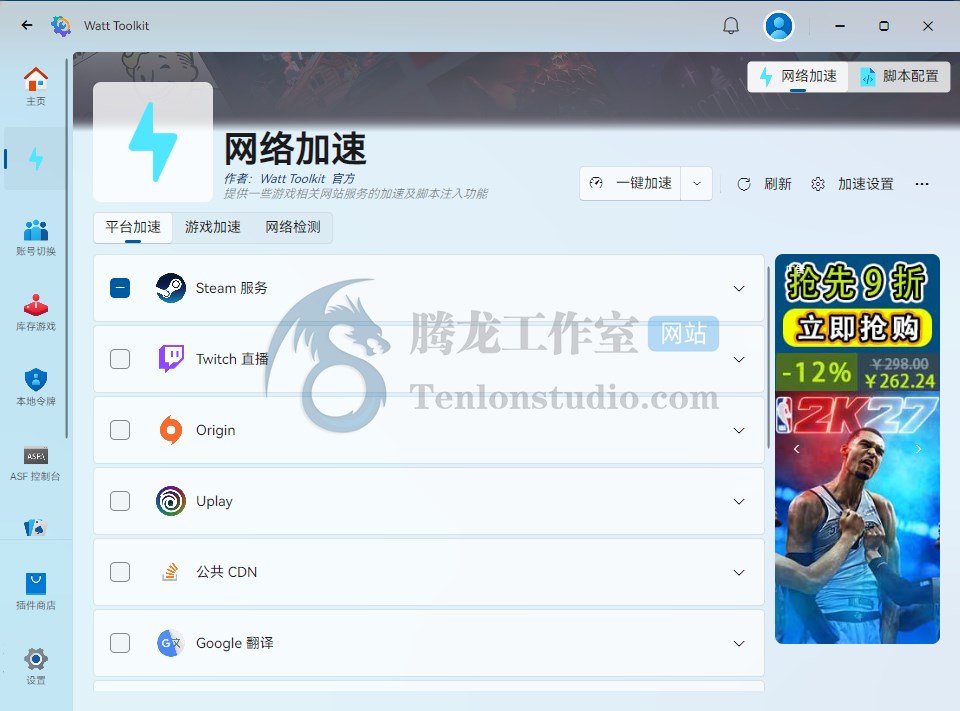
Task: Open 库存游戏 library games
Action: tap(36, 312)
